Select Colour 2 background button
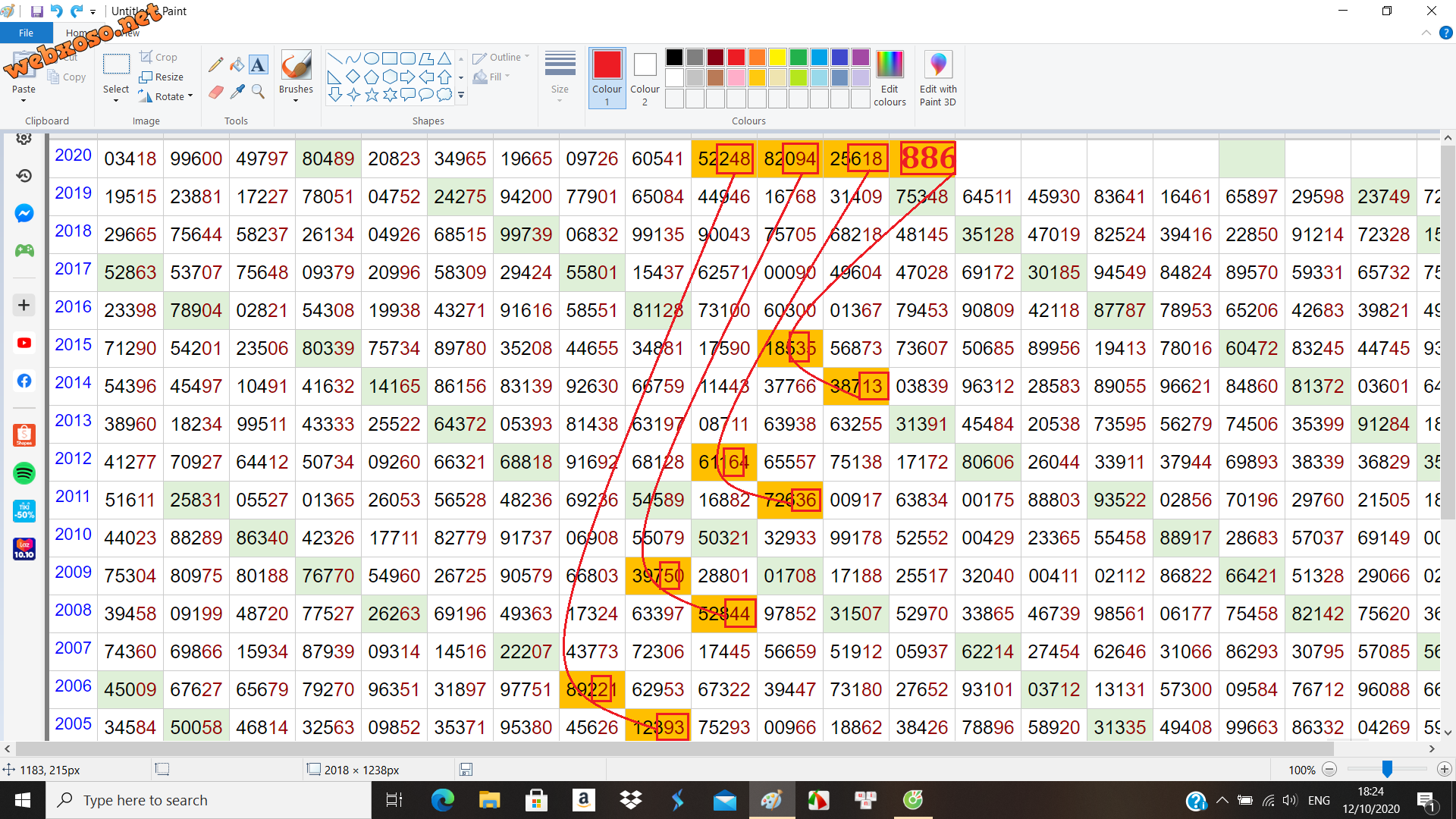Viewport: 1456px width, 819px height. point(645,77)
